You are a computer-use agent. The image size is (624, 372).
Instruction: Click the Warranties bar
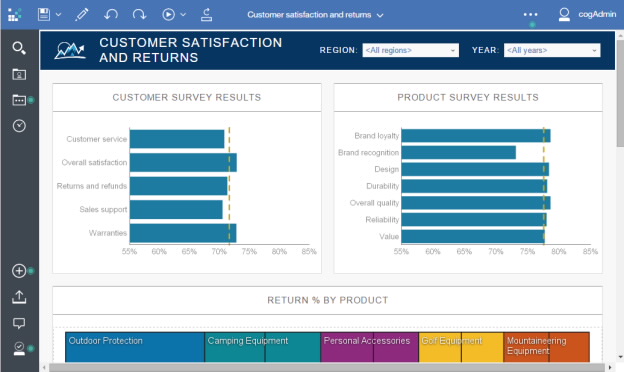[183, 233]
